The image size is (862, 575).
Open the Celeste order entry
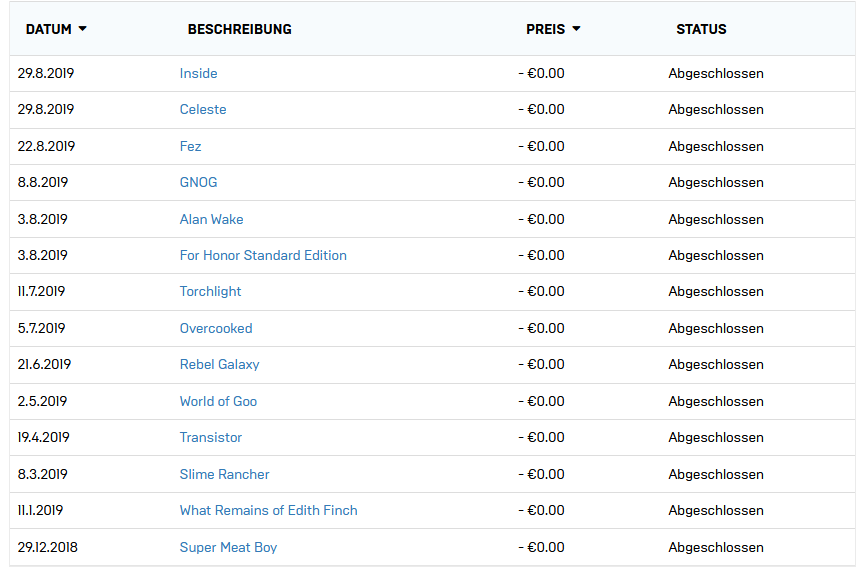(203, 109)
